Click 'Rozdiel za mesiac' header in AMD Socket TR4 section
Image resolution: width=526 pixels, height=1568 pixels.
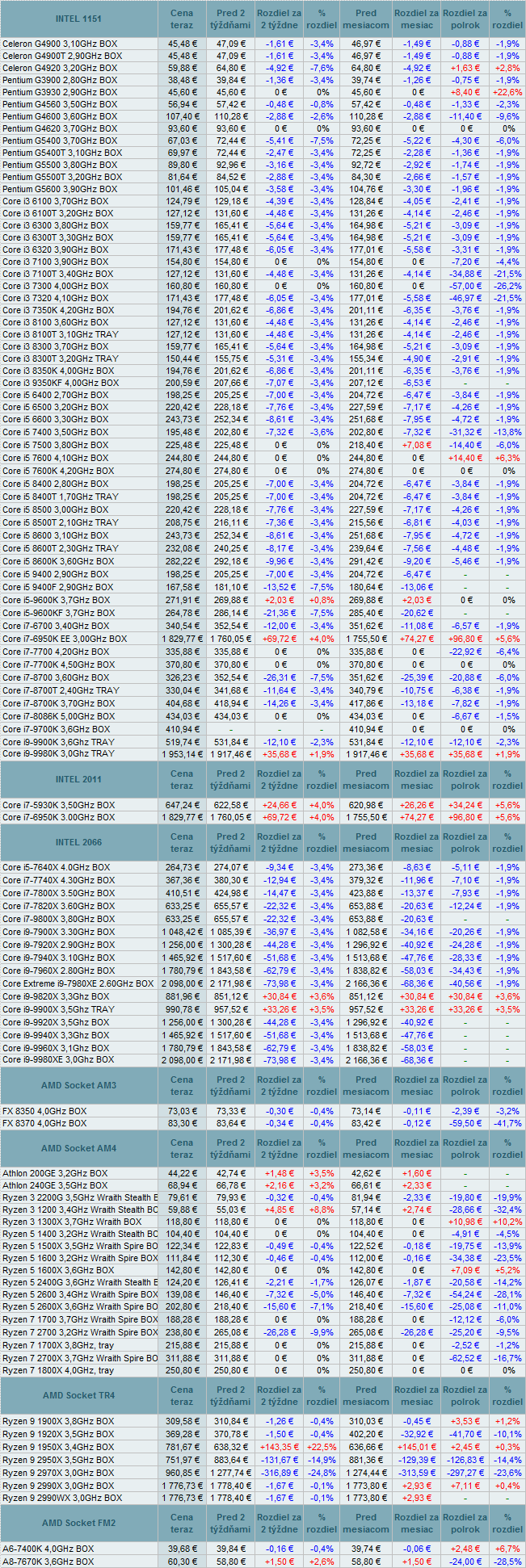click(x=417, y=1396)
